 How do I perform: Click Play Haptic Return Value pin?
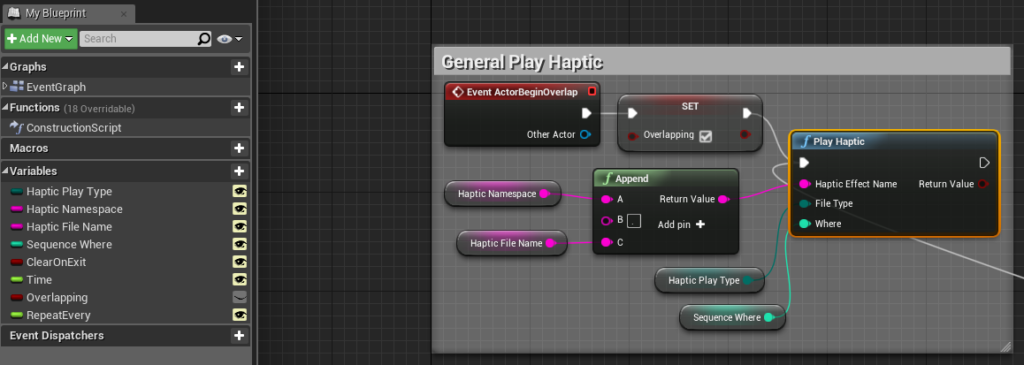click(x=984, y=184)
